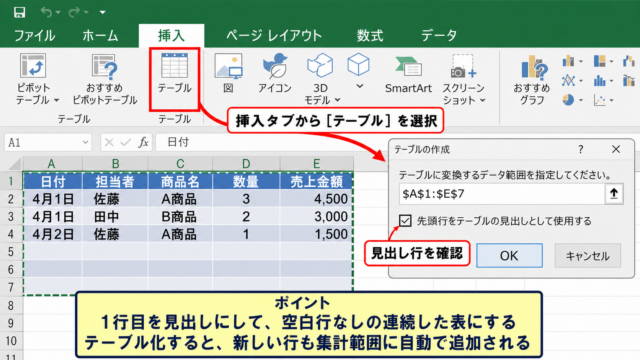640x360 pixels.
Task: Click the cell containing 4月2日
Action: (x=53, y=234)
